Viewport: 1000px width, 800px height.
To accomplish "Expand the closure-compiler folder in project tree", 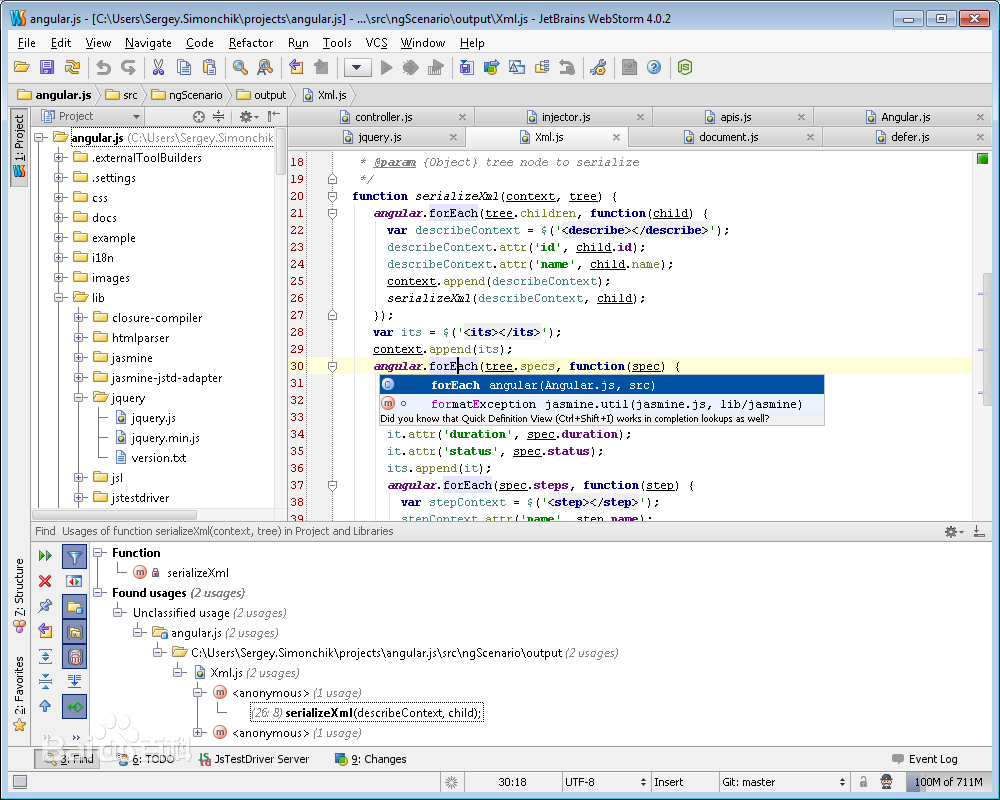I will [79, 318].
